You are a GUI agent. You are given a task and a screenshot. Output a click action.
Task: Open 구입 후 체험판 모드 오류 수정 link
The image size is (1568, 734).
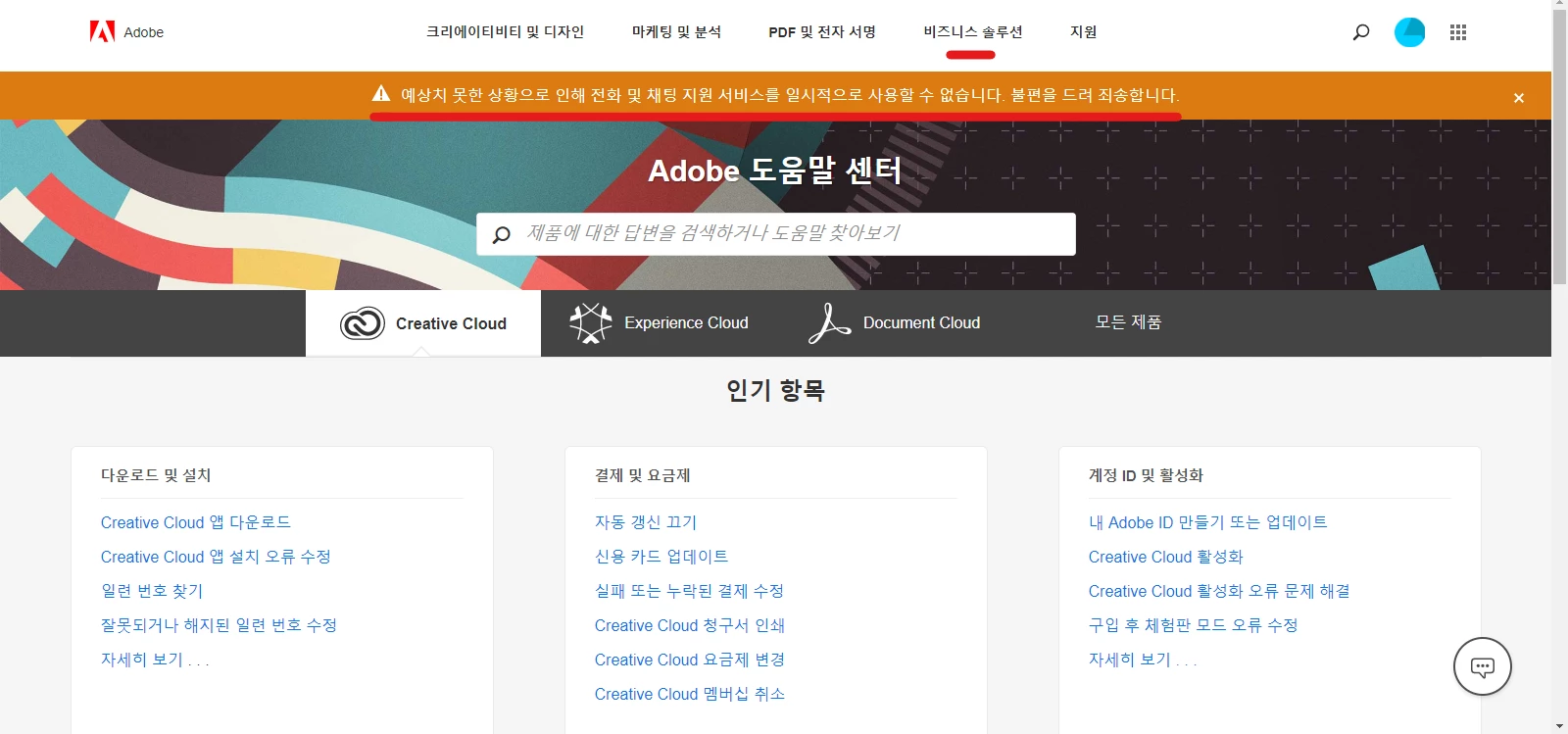(x=1194, y=625)
